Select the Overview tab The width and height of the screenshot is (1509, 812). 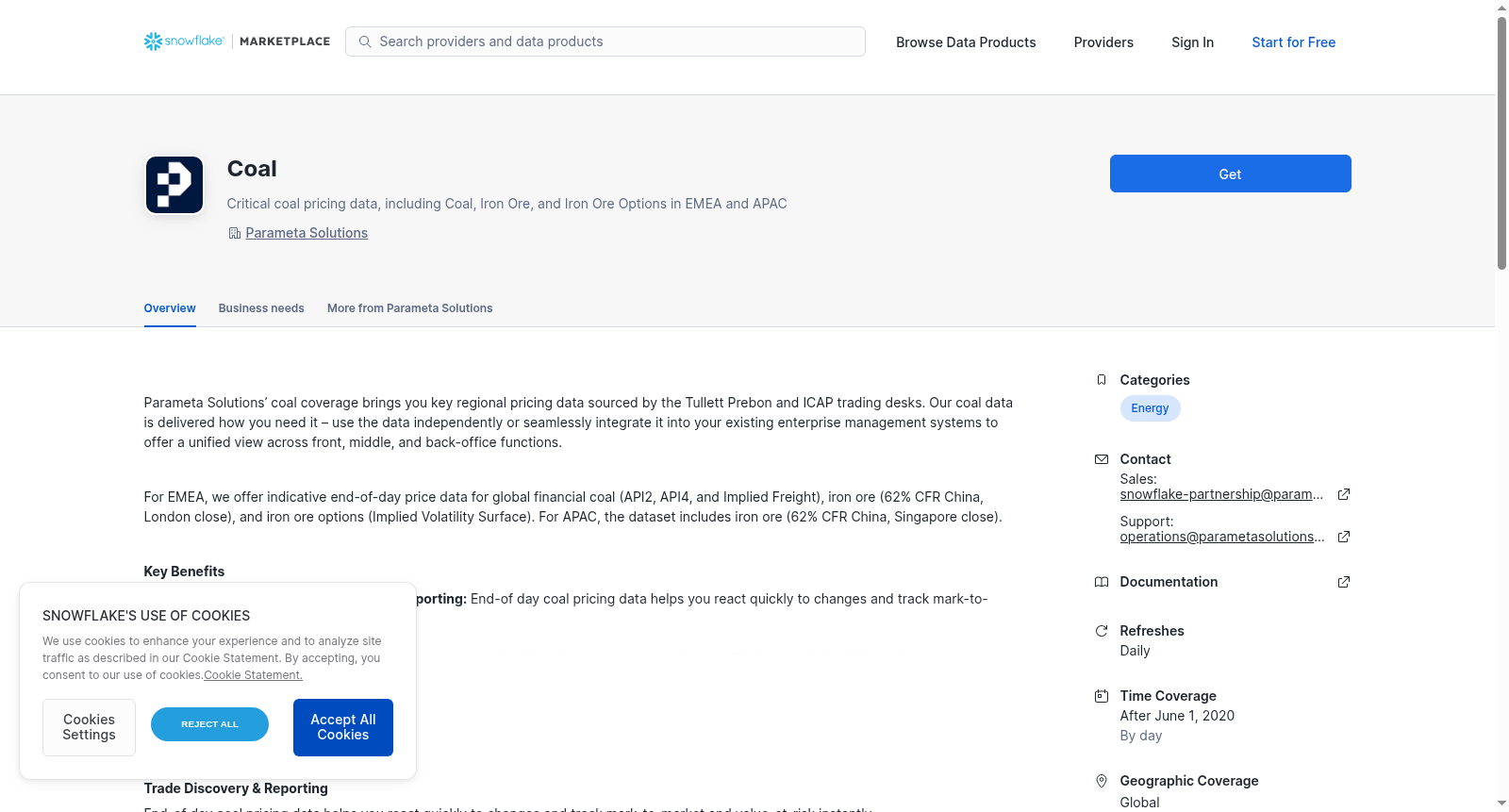tap(170, 308)
